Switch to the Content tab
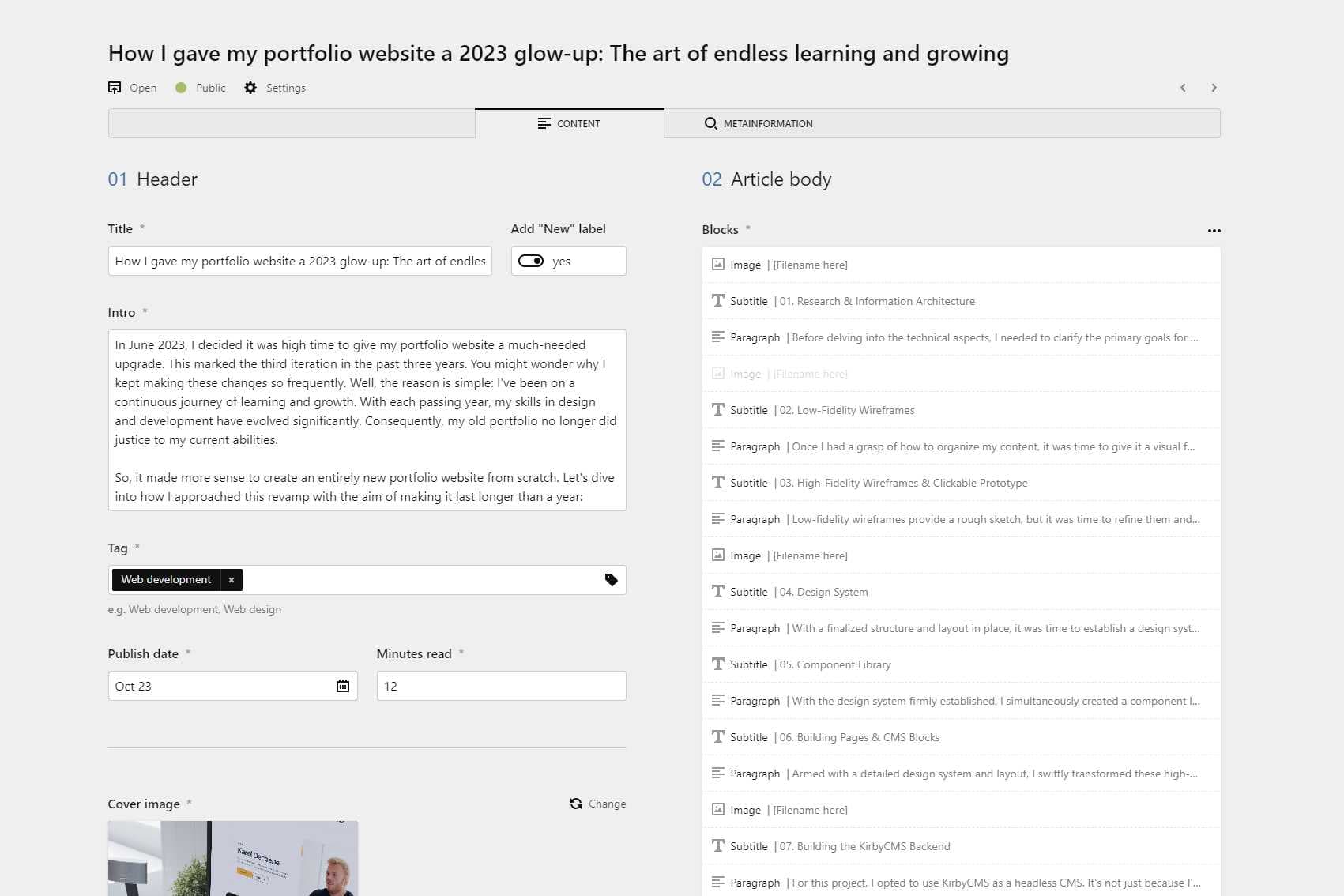1344x896 pixels. 569,124
